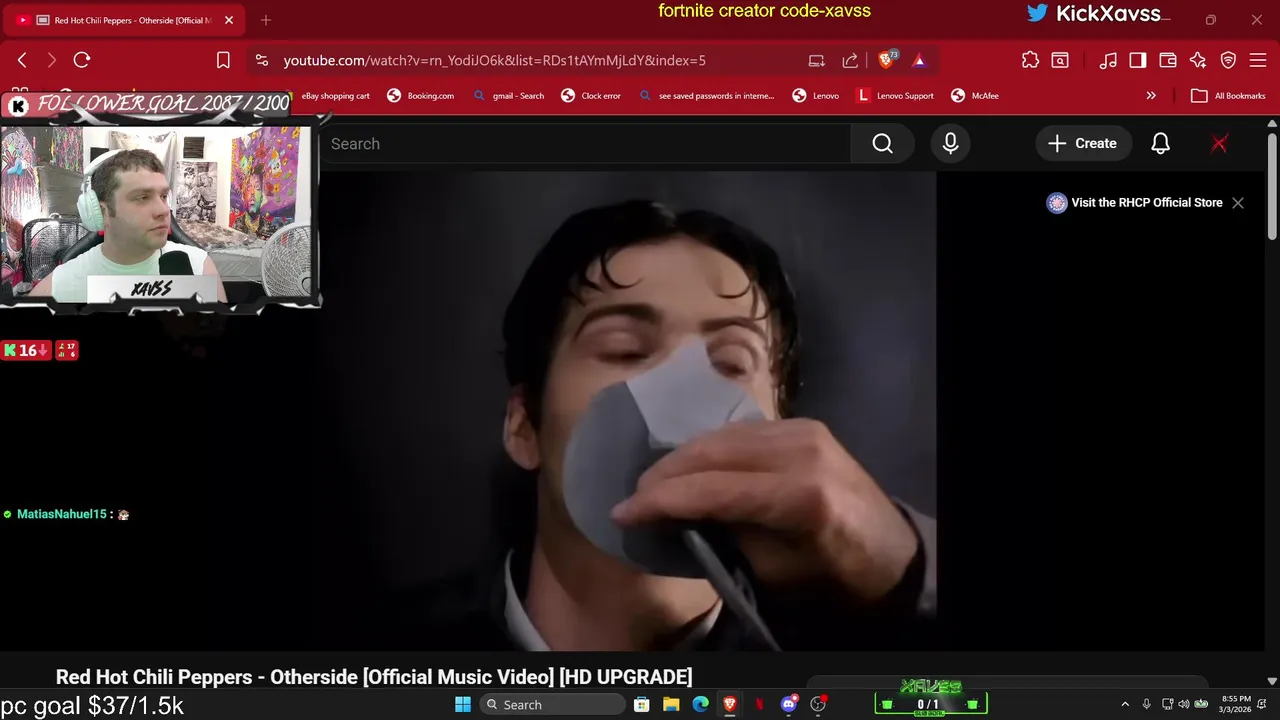1280x720 pixels.
Task: Open File Explorer from taskbar
Action: [x=671, y=705]
